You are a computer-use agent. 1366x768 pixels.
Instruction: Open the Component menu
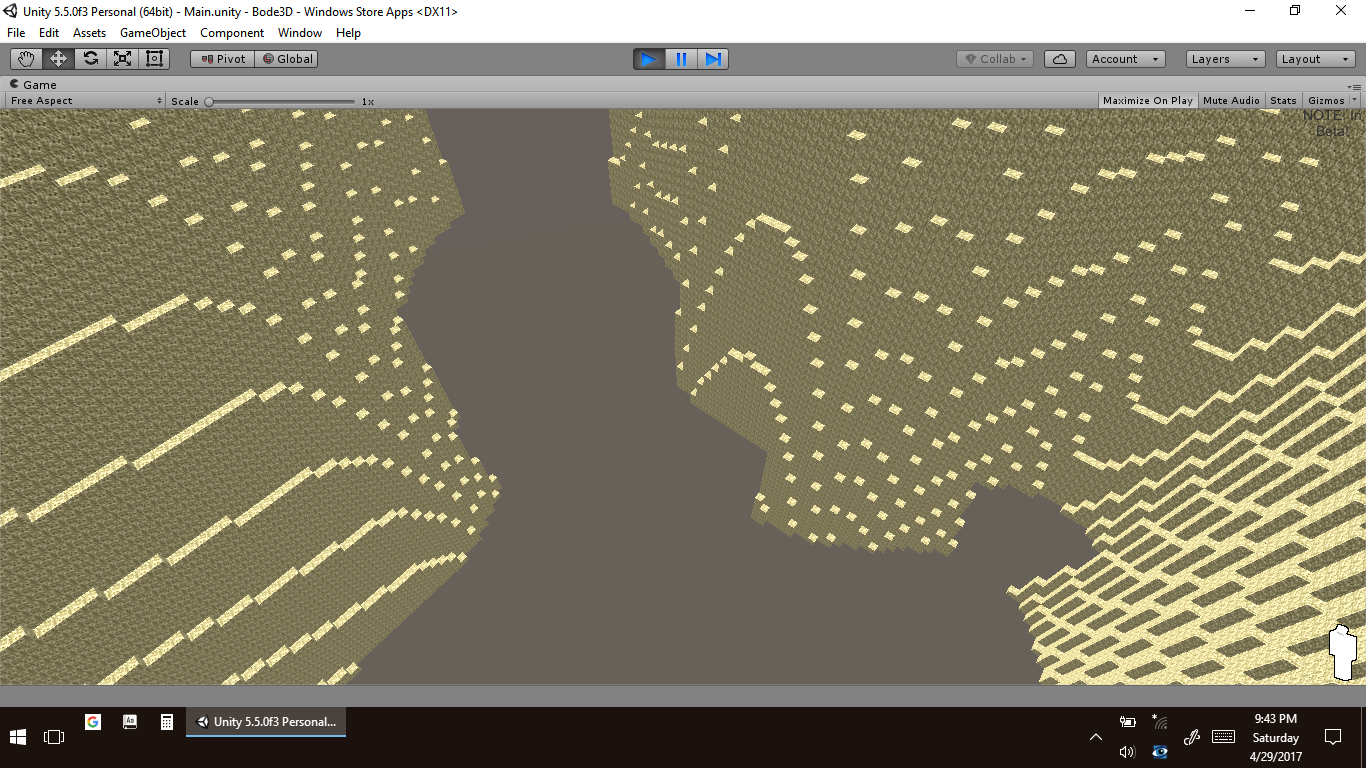pyautogui.click(x=232, y=33)
